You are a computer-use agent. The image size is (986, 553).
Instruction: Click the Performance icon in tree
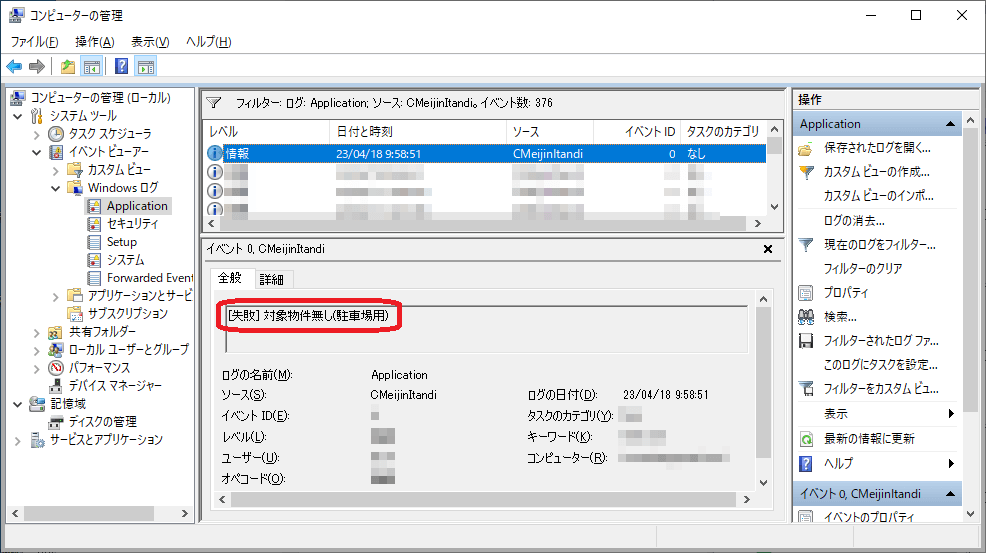pos(57,368)
